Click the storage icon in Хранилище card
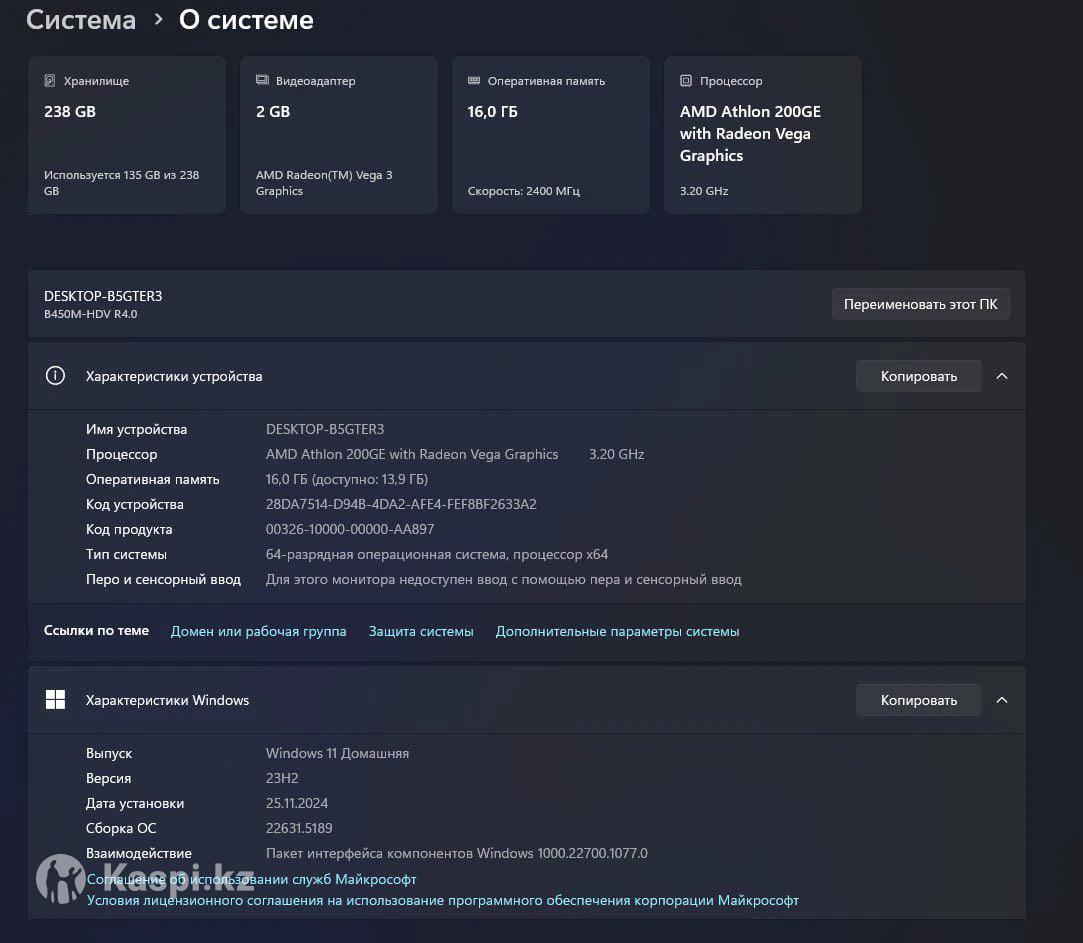Viewport: 1083px width, 943px height. pos(50,81)
